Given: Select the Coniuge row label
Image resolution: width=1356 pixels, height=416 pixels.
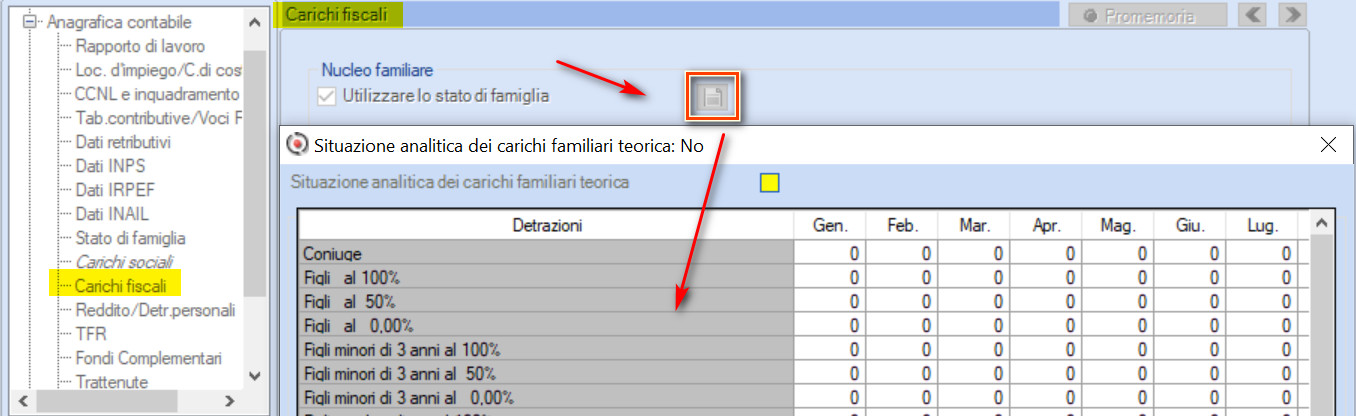Looking at the screenshot, I should coord(547,254).
